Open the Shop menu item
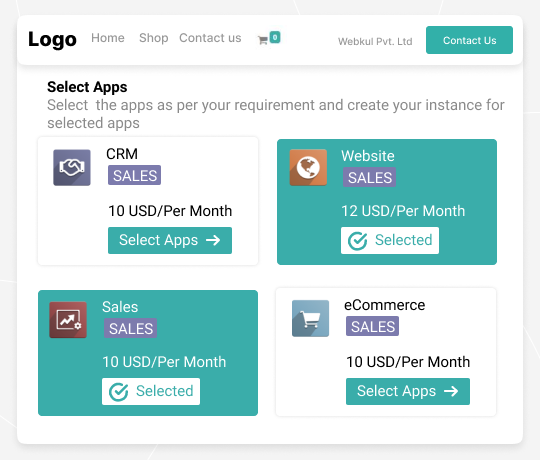Image resolution: width=540 pixels, height=460 pixels. pos(154,38)
